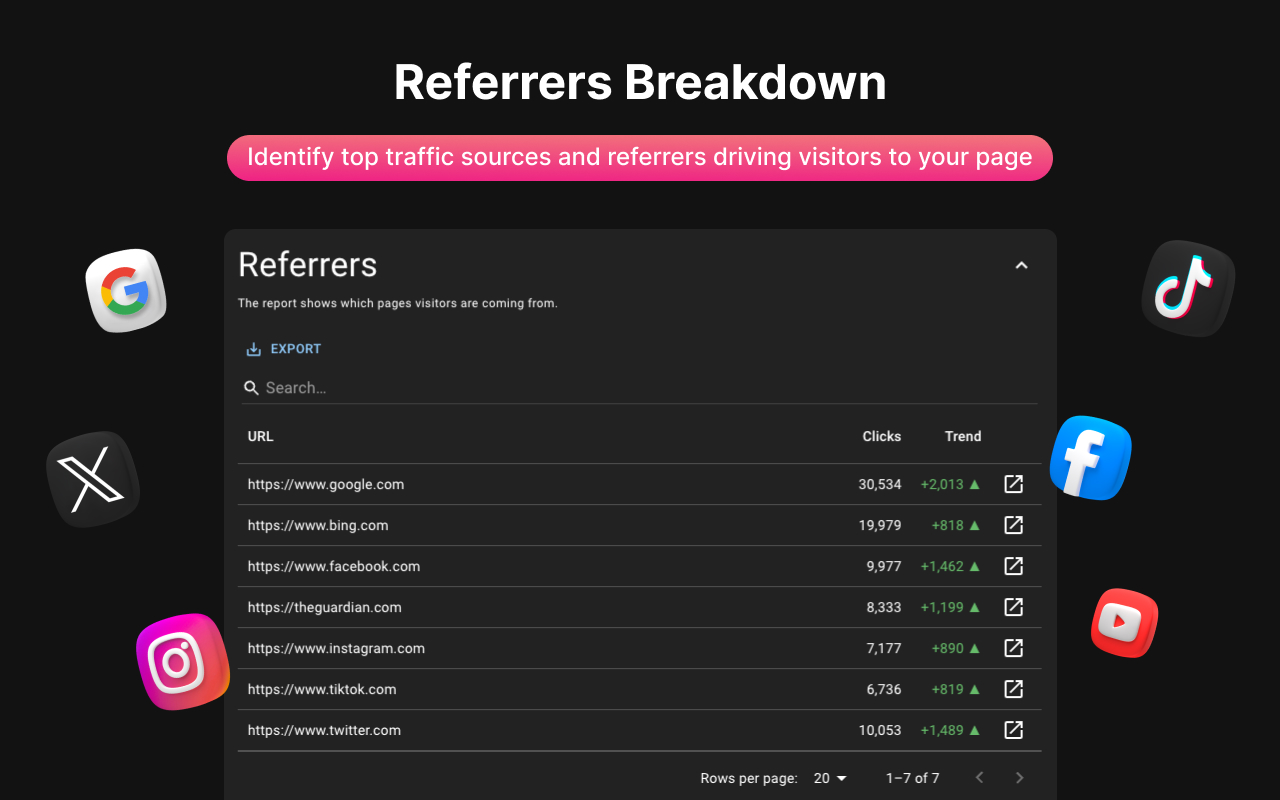The height and width of the screenshot is (800, 1280).
Task: Open facebook.com via its external link icon
Action: coord(1013,566)
